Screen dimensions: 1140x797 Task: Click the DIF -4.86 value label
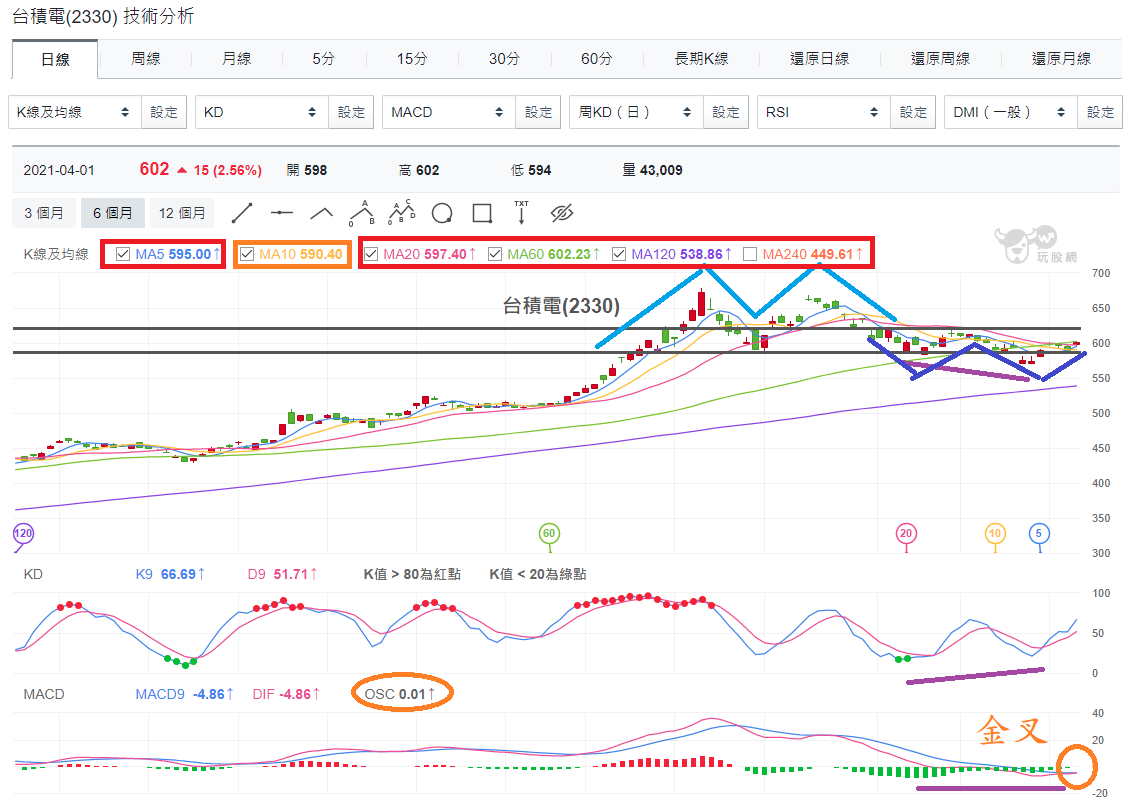tap(286, 694)
